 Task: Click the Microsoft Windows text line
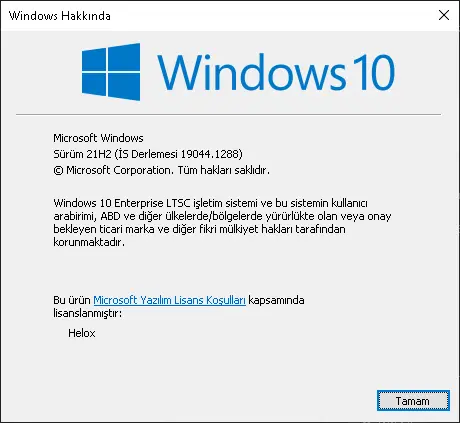(98, 138)
